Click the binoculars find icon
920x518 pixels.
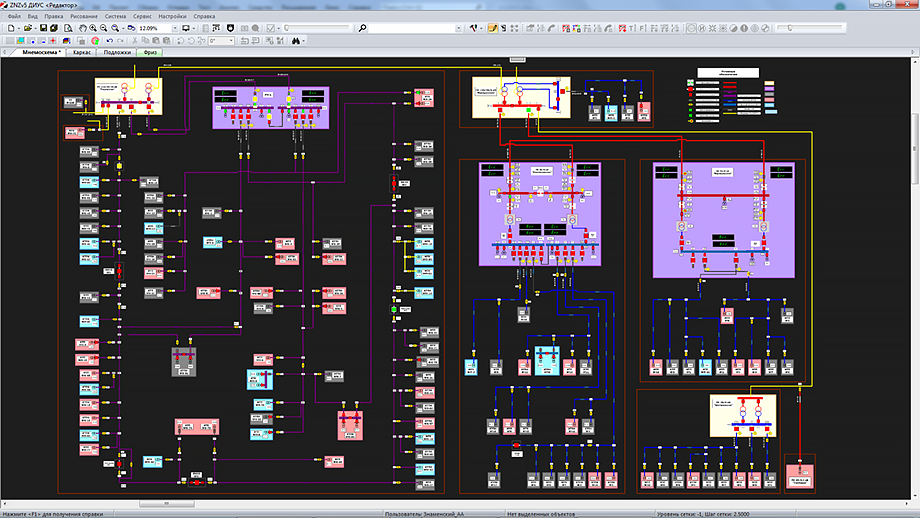(297, 41)
